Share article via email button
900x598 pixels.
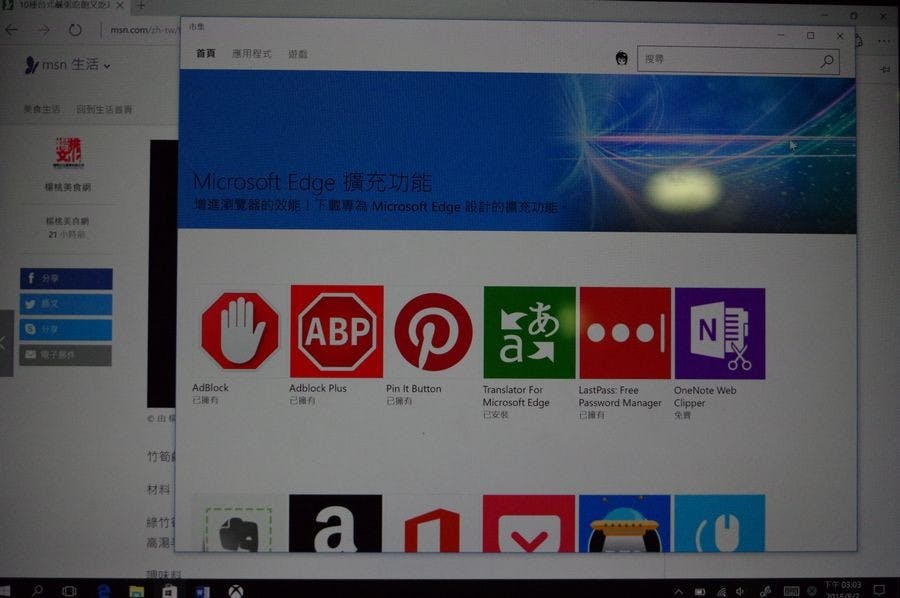[x=65, y=355]
